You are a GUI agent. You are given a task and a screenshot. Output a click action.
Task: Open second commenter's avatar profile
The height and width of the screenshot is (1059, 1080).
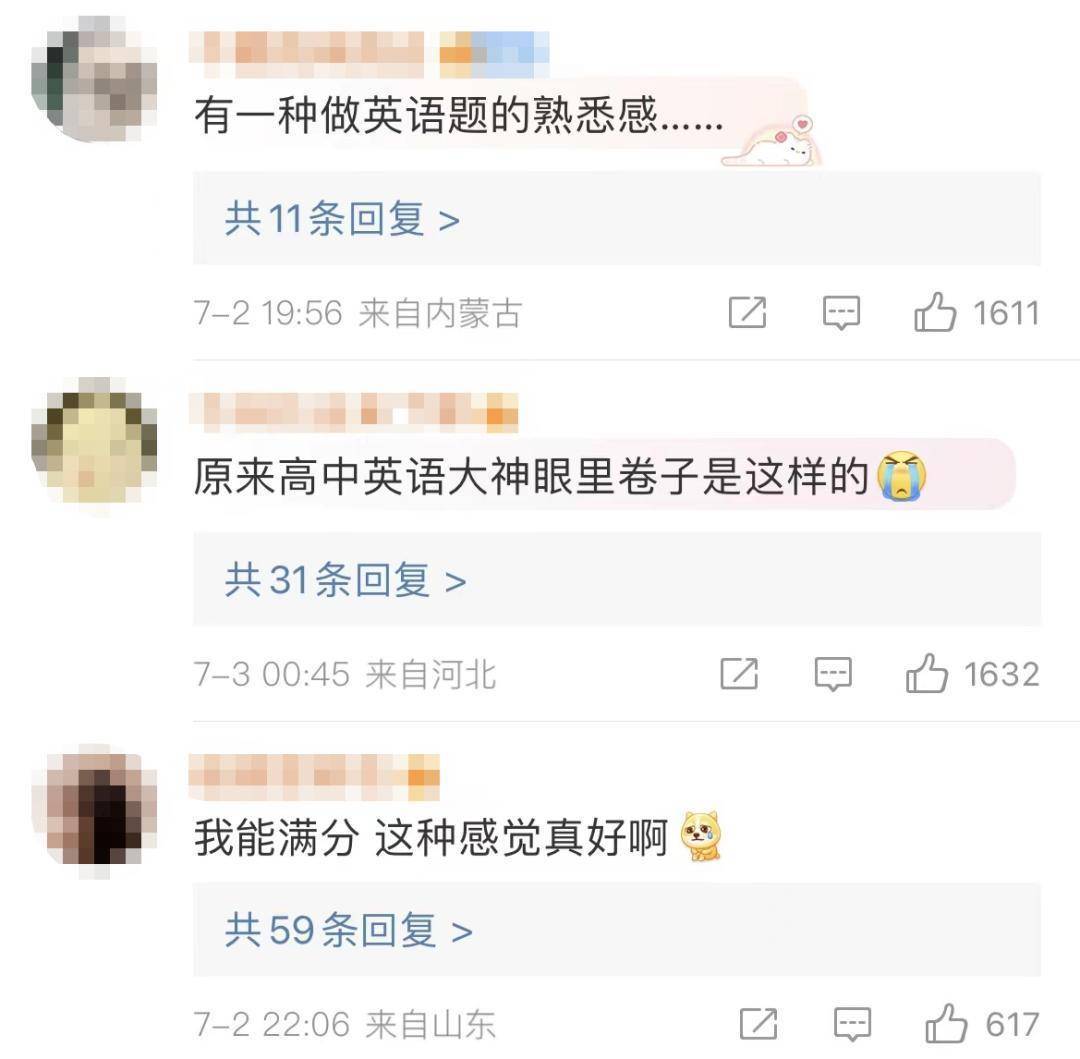pyautogui.click(x=94, y=441)
